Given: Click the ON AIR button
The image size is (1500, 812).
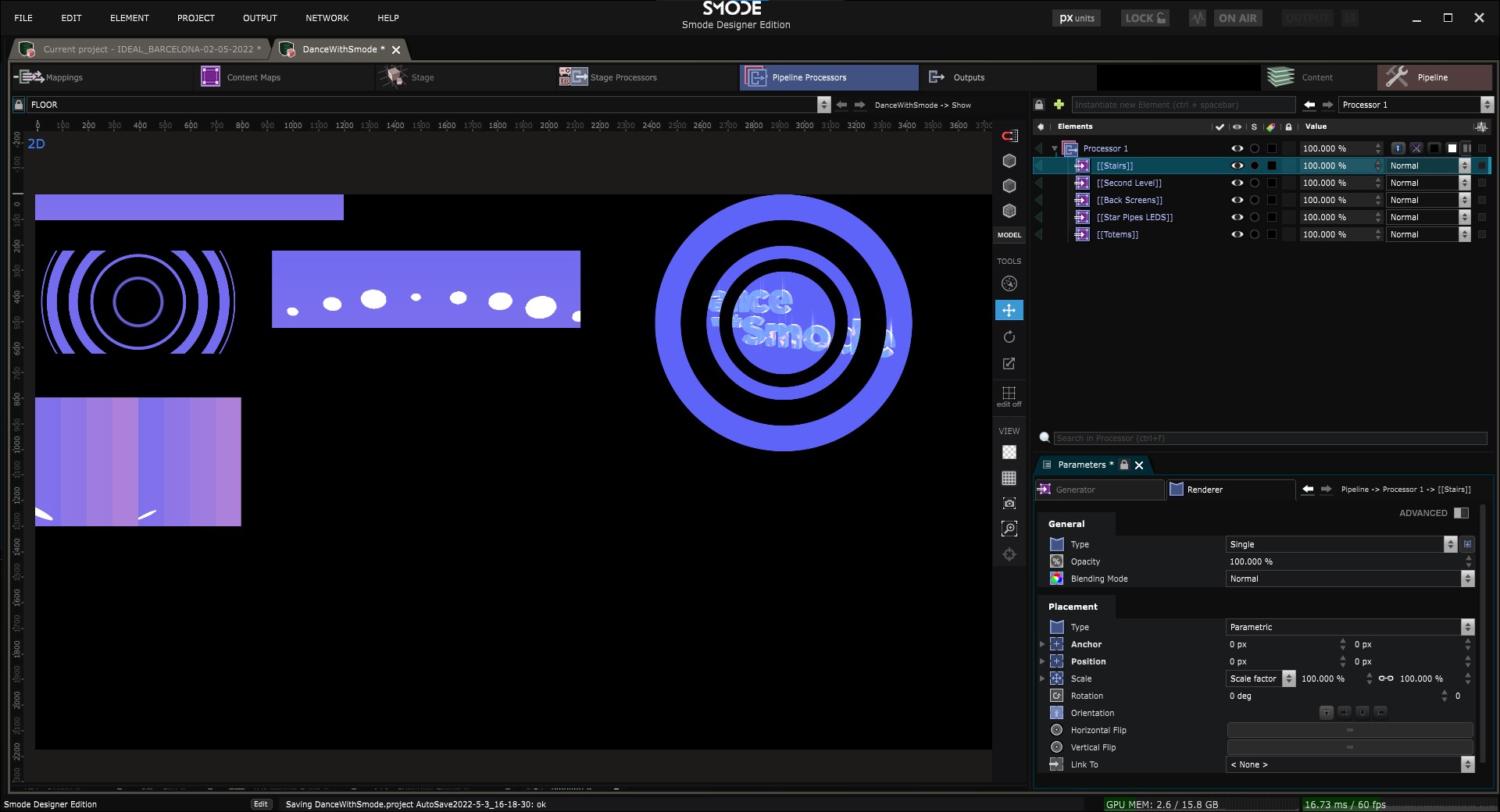Looking at the screenshot, I should click(x=1237, y=18).
